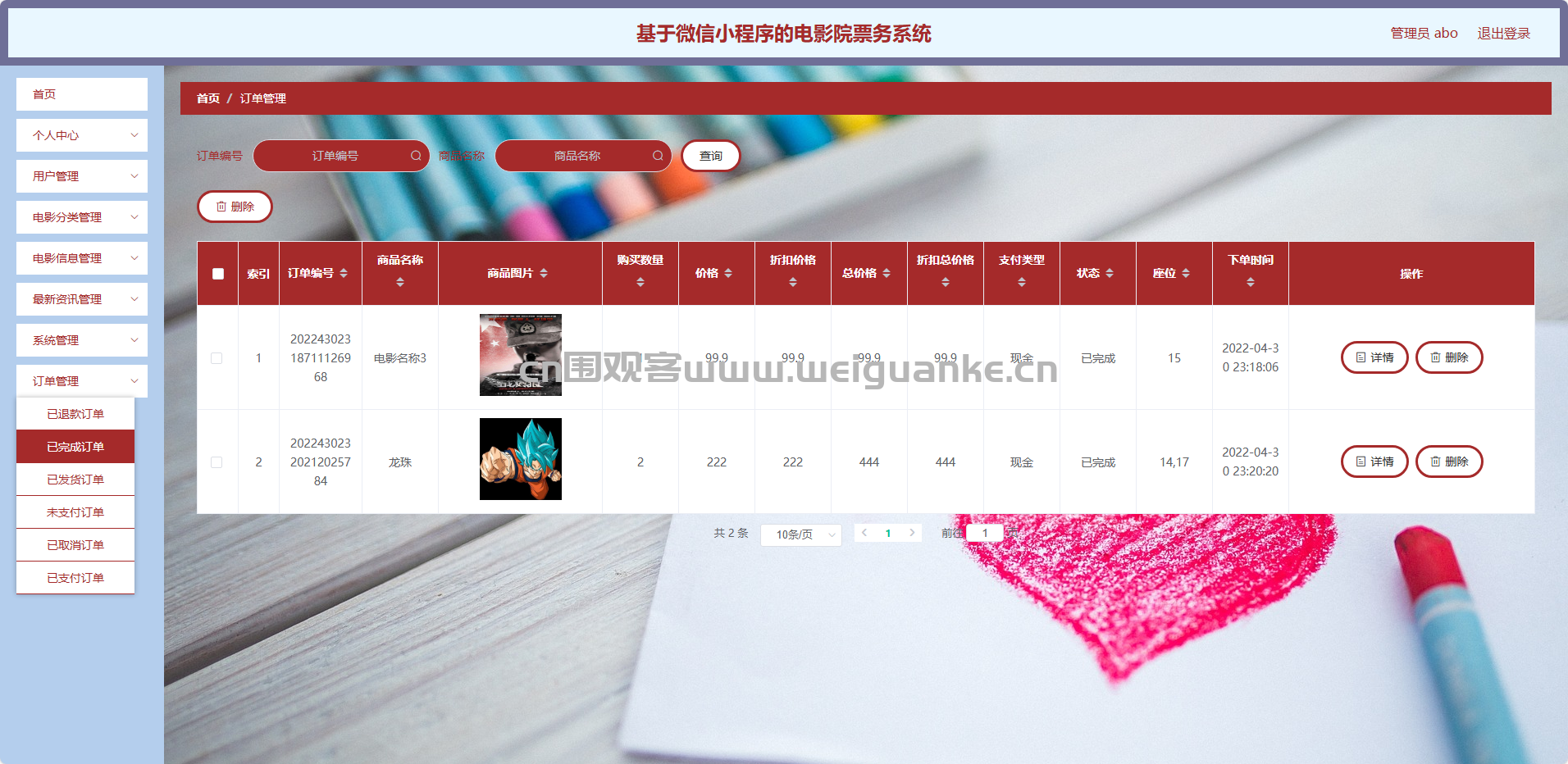Expand 电影信息管理 sidebar menu
This screenshot has width=1568, height=764.
tap(82, 258)
